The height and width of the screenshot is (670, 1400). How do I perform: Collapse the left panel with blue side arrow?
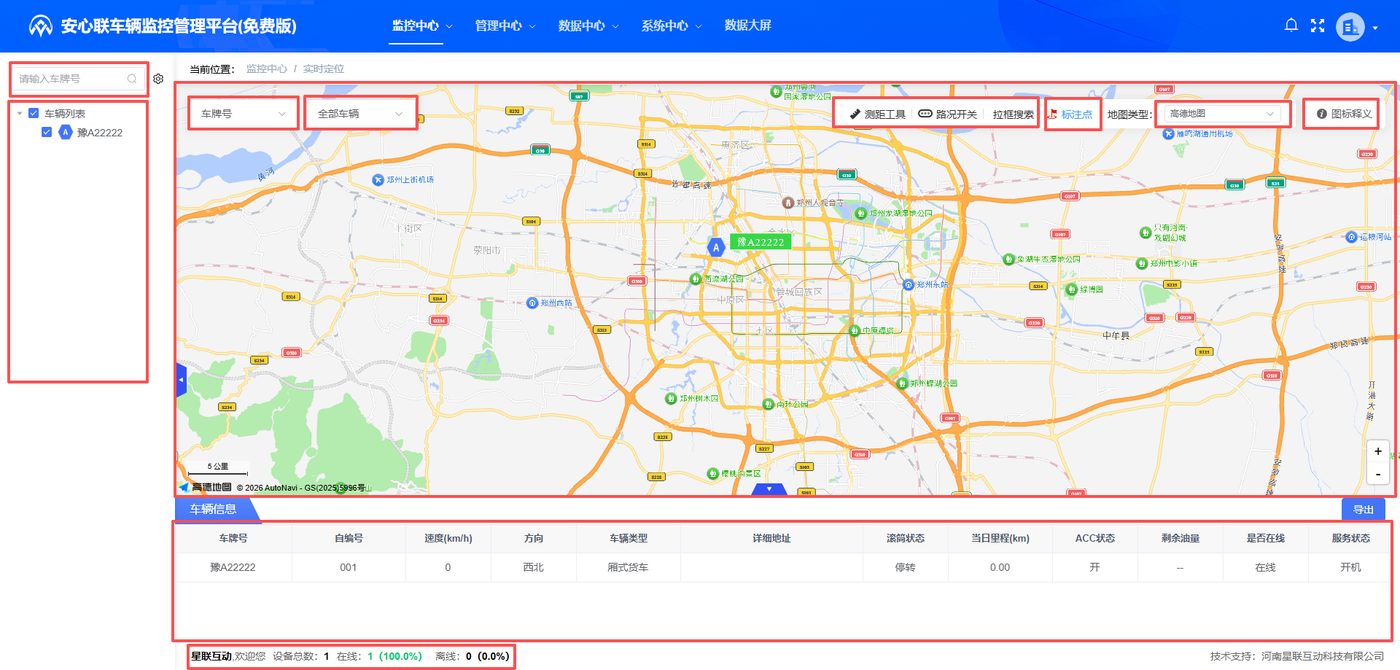click(x=181, y=381)
